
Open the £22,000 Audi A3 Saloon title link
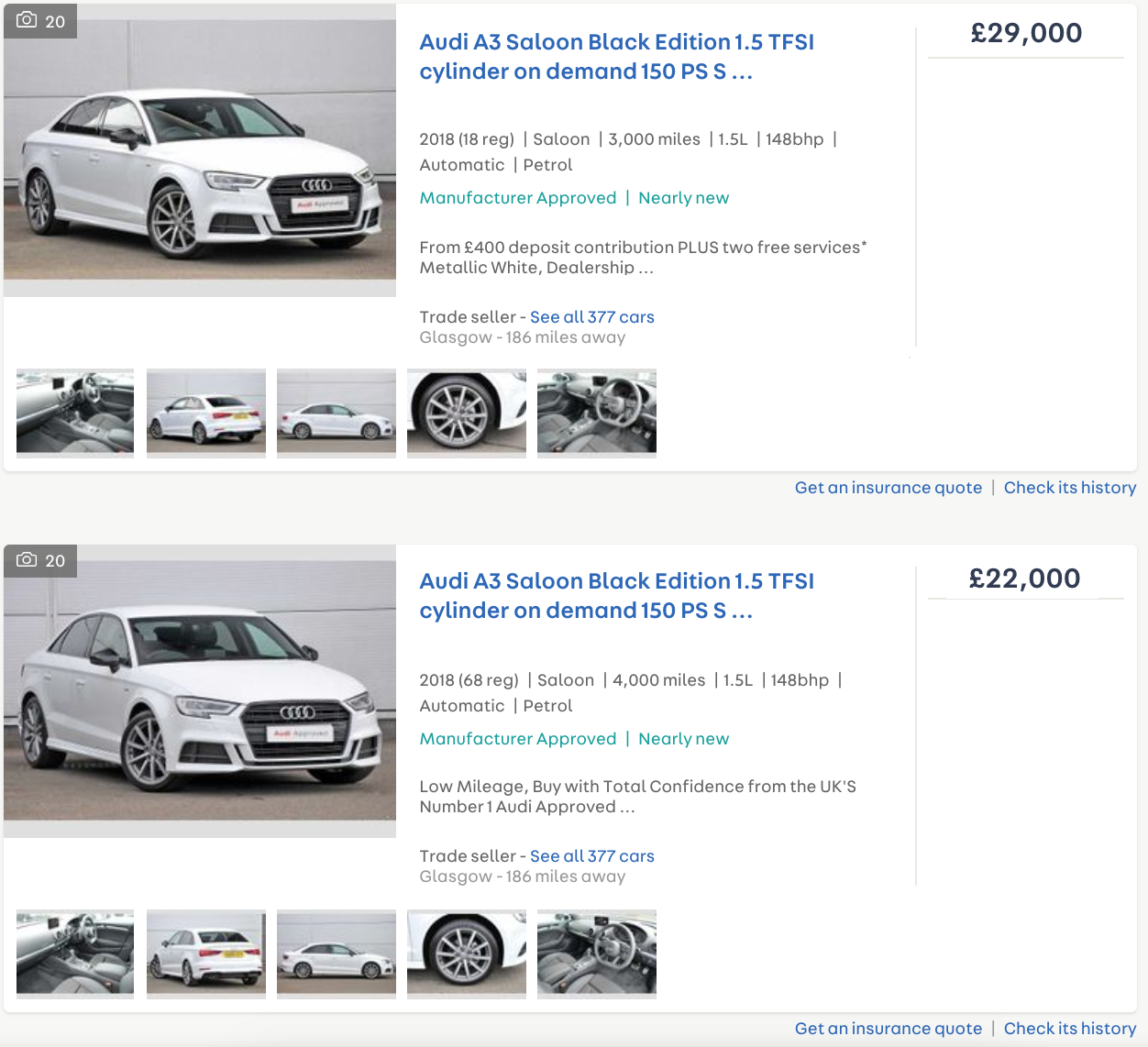click(x=616, y=596)
